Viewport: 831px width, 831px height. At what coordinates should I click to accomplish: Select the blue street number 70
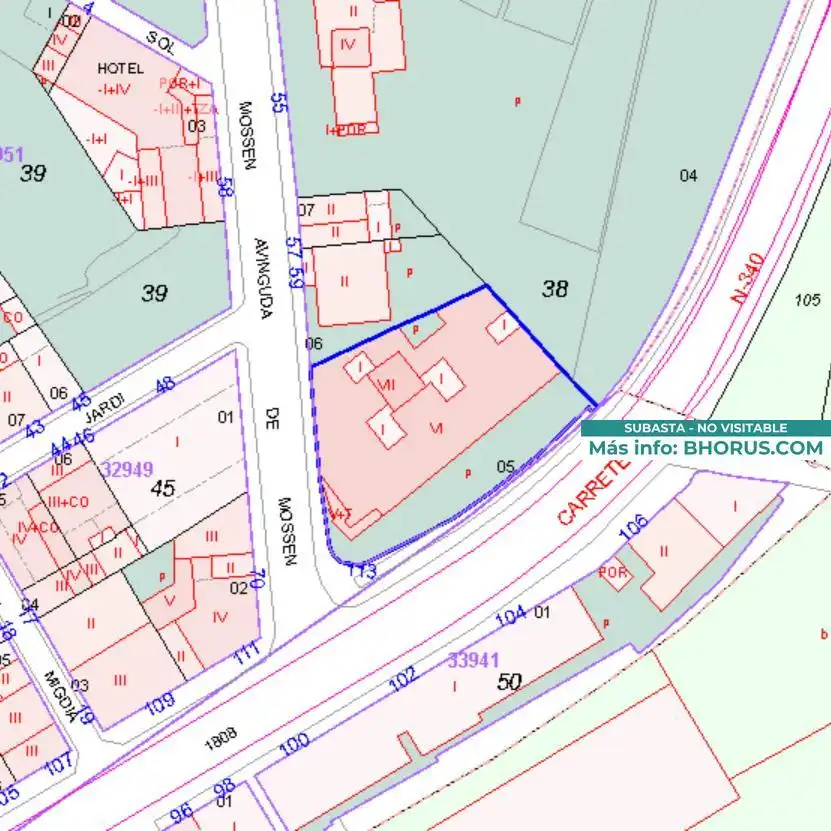[257, 578]
